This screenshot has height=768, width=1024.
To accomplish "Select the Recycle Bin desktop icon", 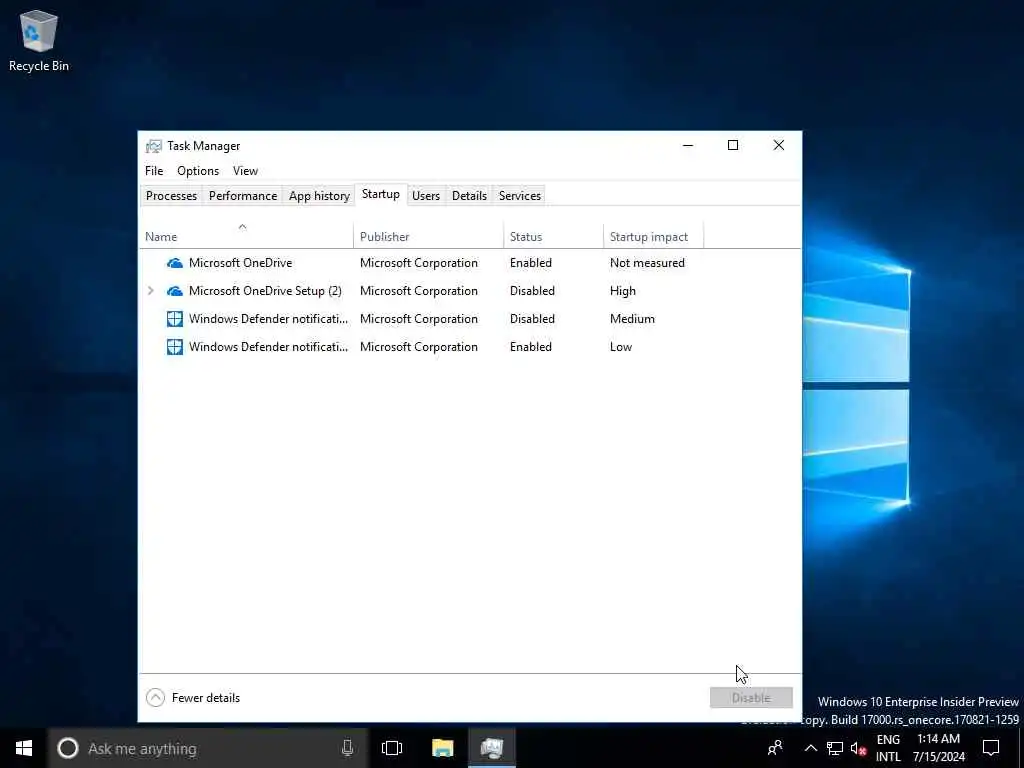I will 39,40.
